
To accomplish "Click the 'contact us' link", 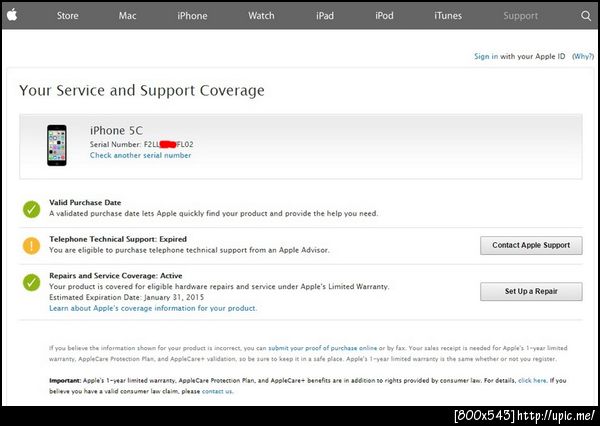I will pyautogui.click(x=217, y=391).
